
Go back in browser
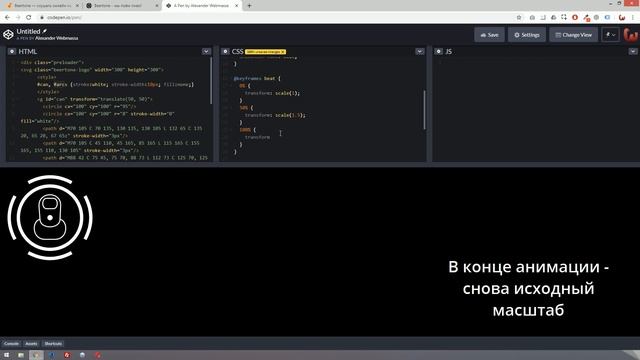[7, 18]
